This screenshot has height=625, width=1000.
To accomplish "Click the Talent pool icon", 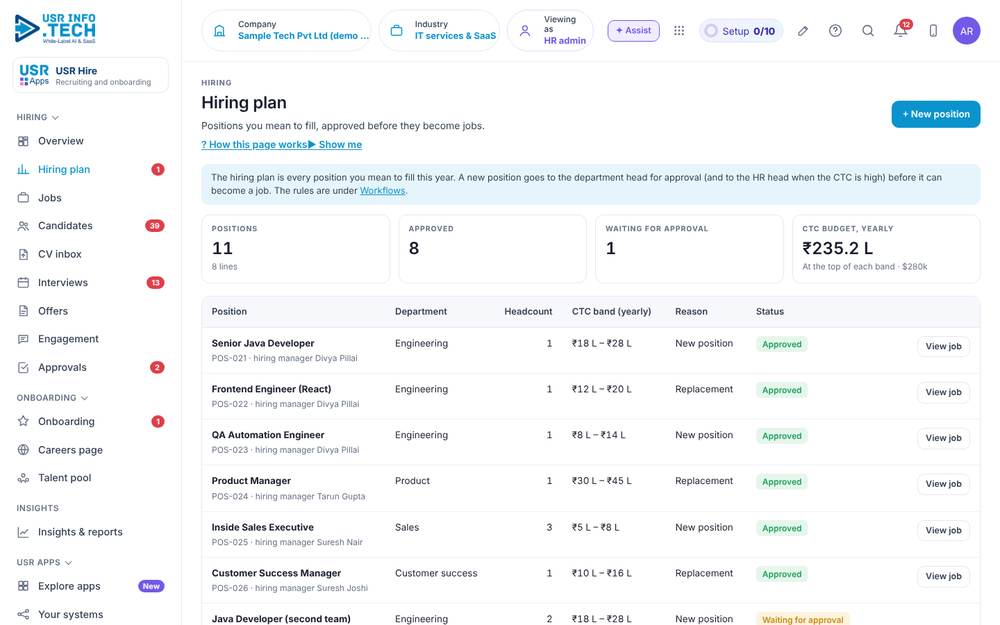I will pos(23,478).
